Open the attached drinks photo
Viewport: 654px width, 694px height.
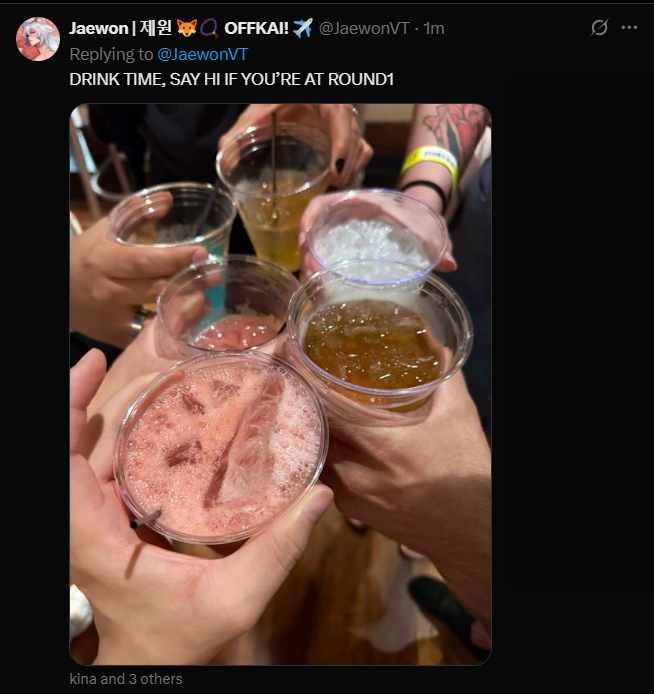pos(280,384)
